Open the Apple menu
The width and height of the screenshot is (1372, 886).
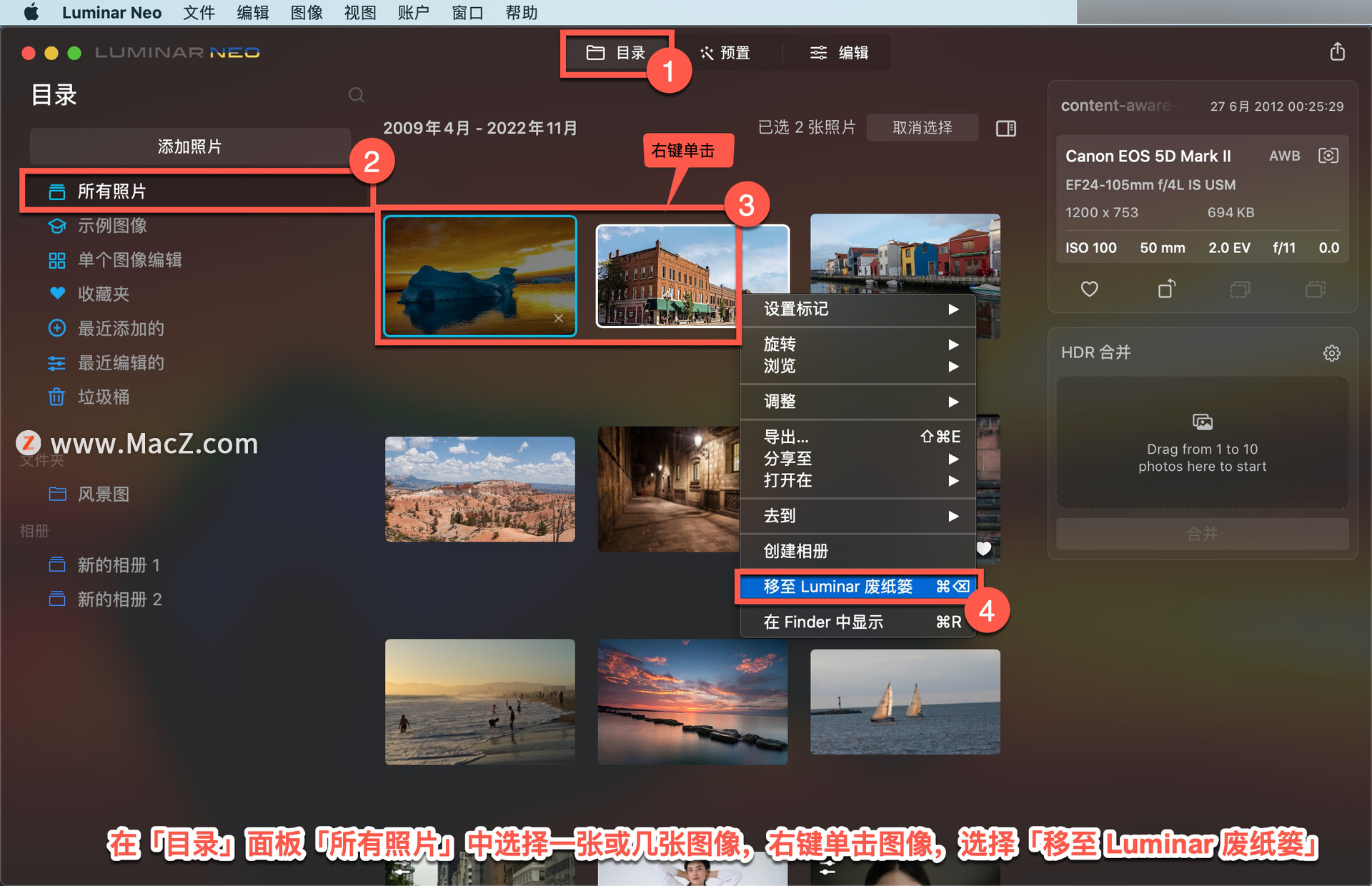coord(31,12)
